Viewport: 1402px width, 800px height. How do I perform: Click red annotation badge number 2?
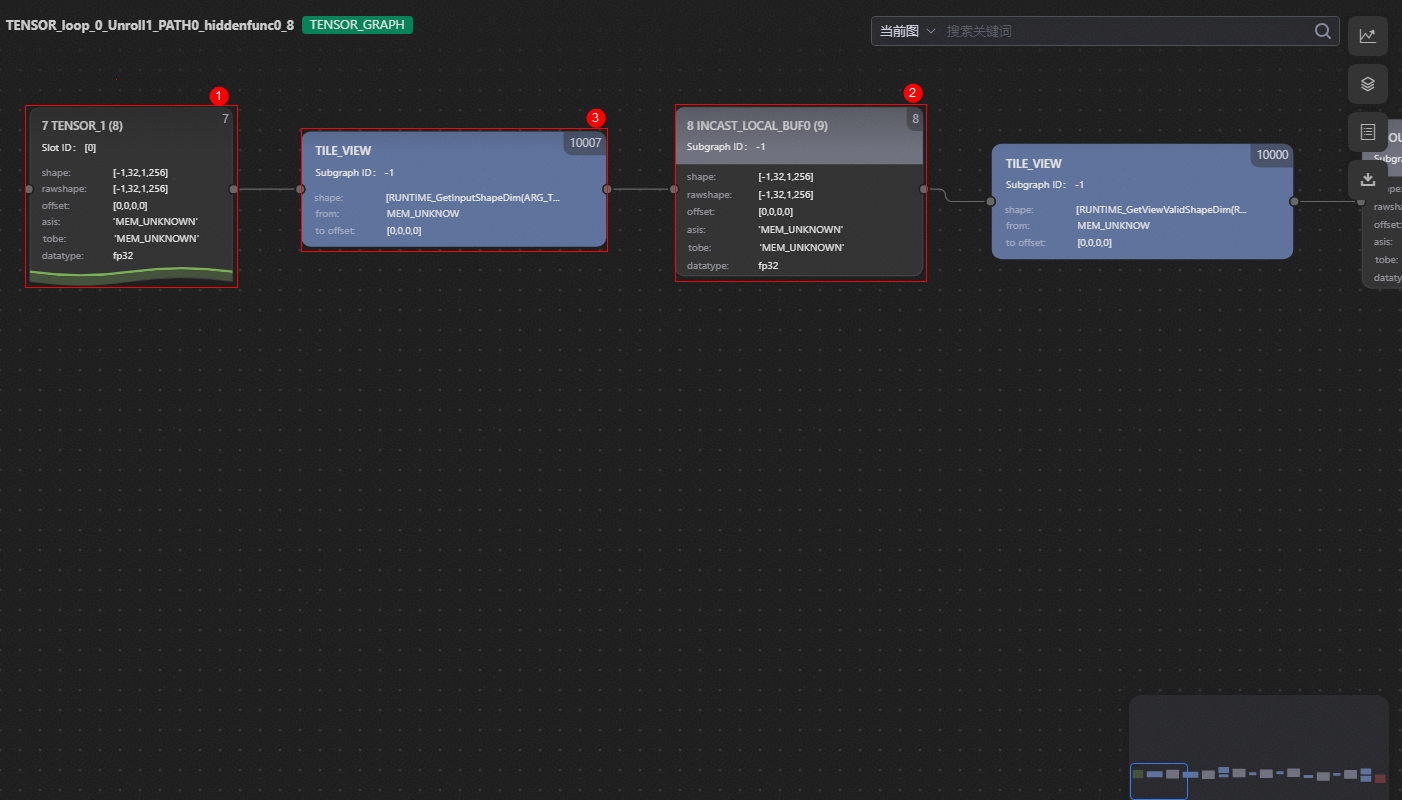[x=912, y=93]
